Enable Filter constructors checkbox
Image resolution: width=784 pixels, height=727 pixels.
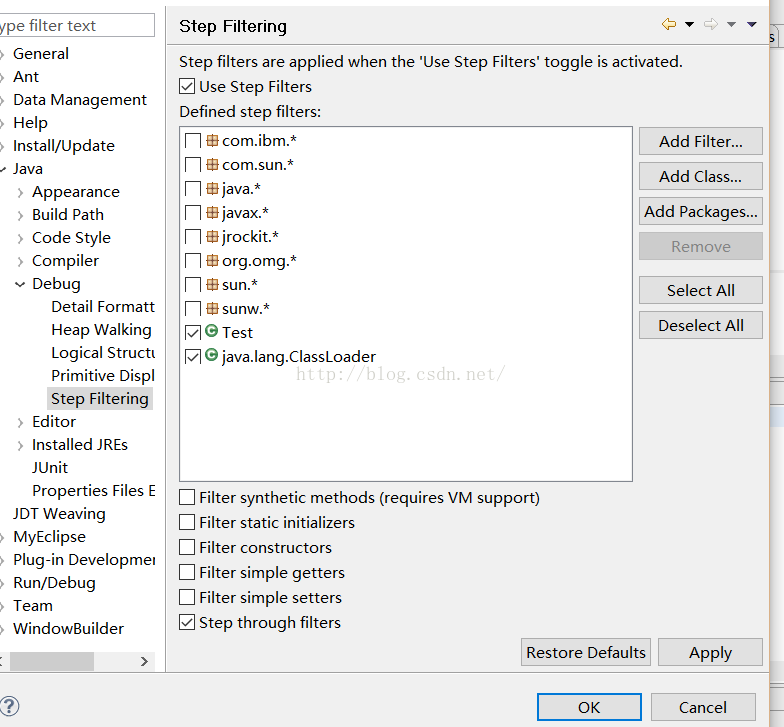tap(187, 548)
